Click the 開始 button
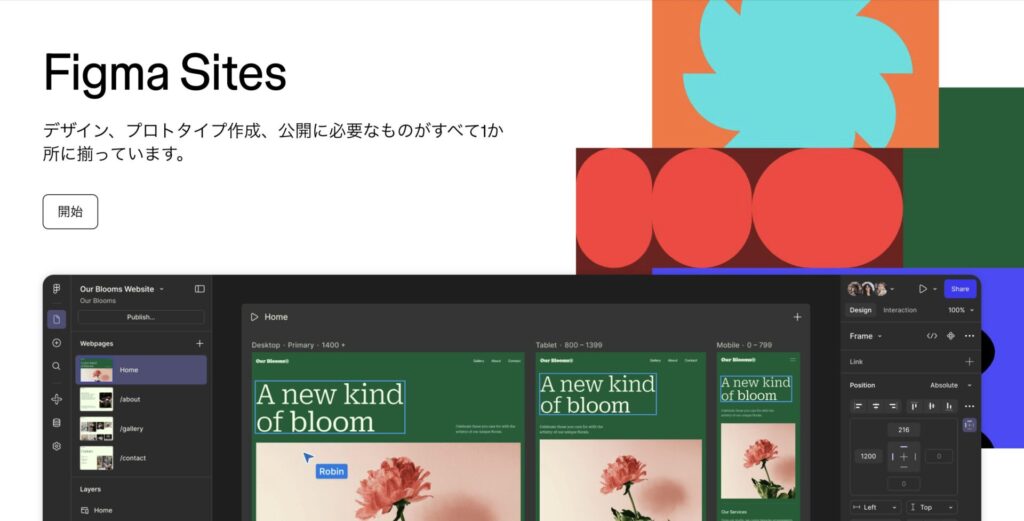Screen dimensions: 1024x521 click(x=70, y=212)
